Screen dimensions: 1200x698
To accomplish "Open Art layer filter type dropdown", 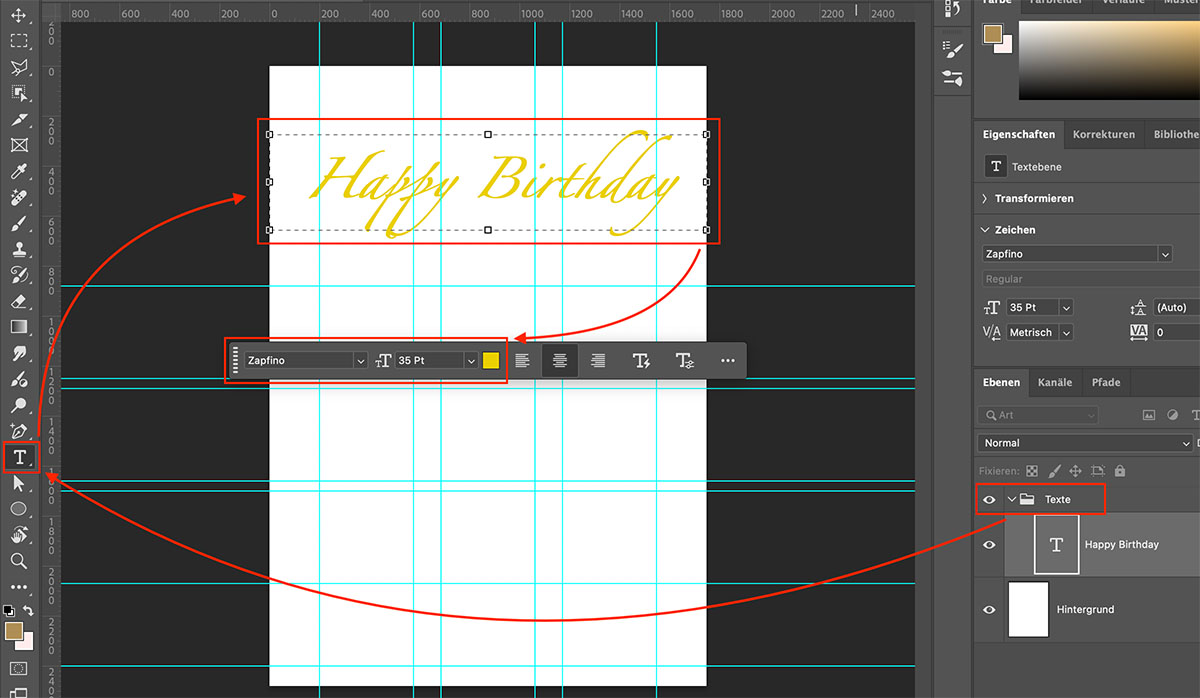I will (1037, 415).
